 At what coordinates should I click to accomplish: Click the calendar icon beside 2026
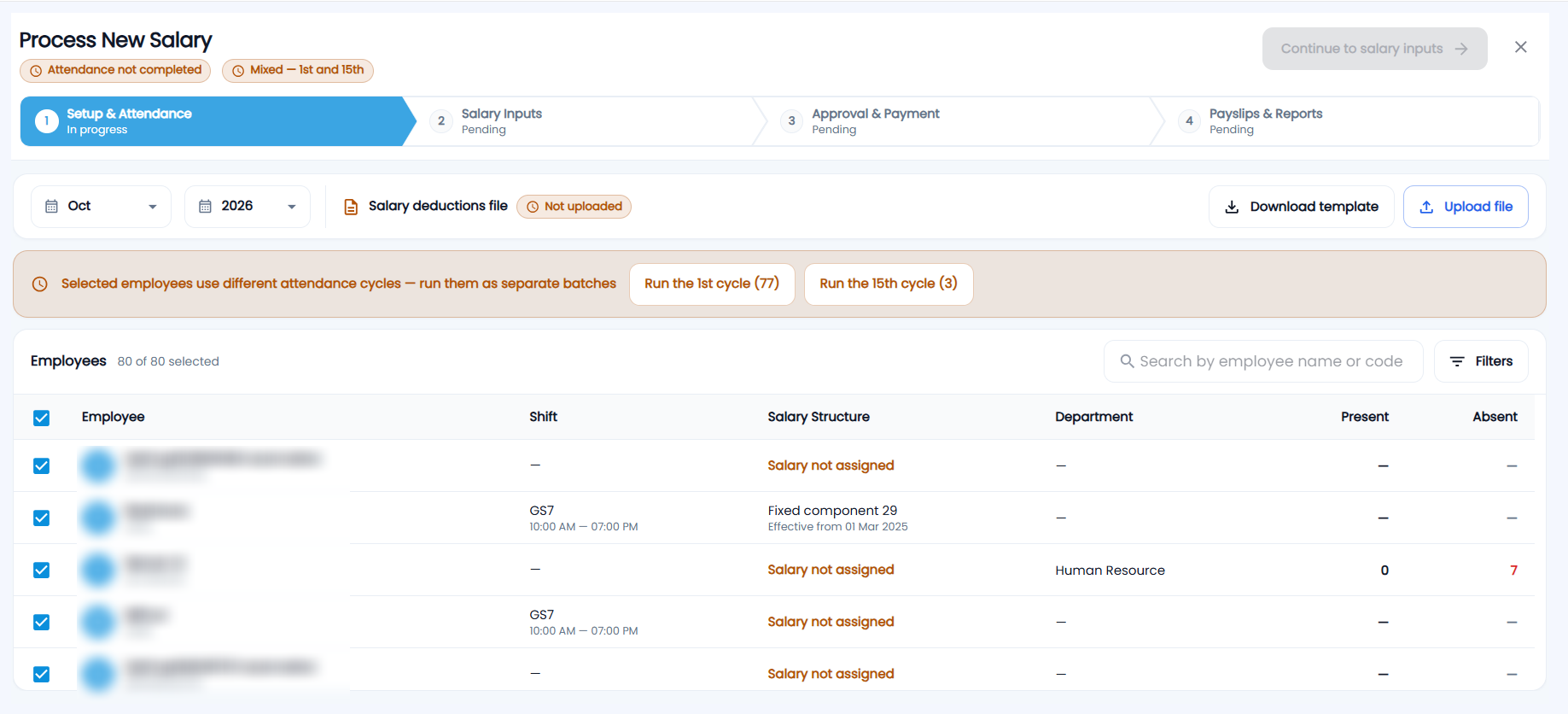coord(205,207)
